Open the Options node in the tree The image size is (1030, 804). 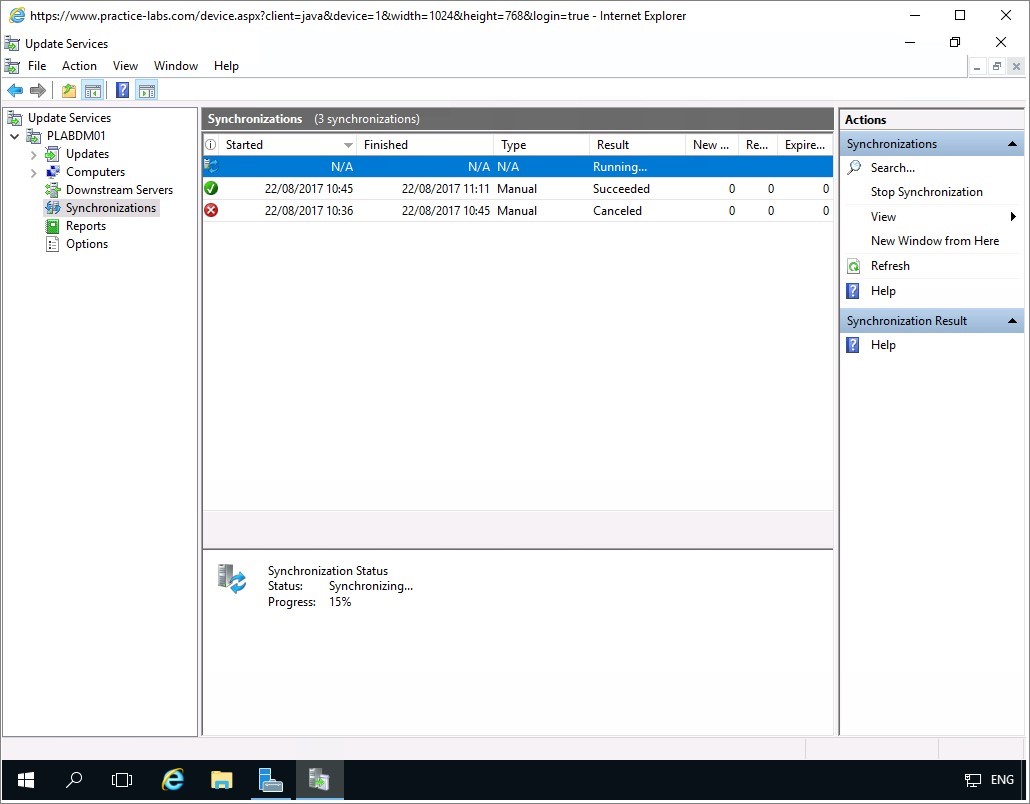pyautogui.click(x=87, y=244)
